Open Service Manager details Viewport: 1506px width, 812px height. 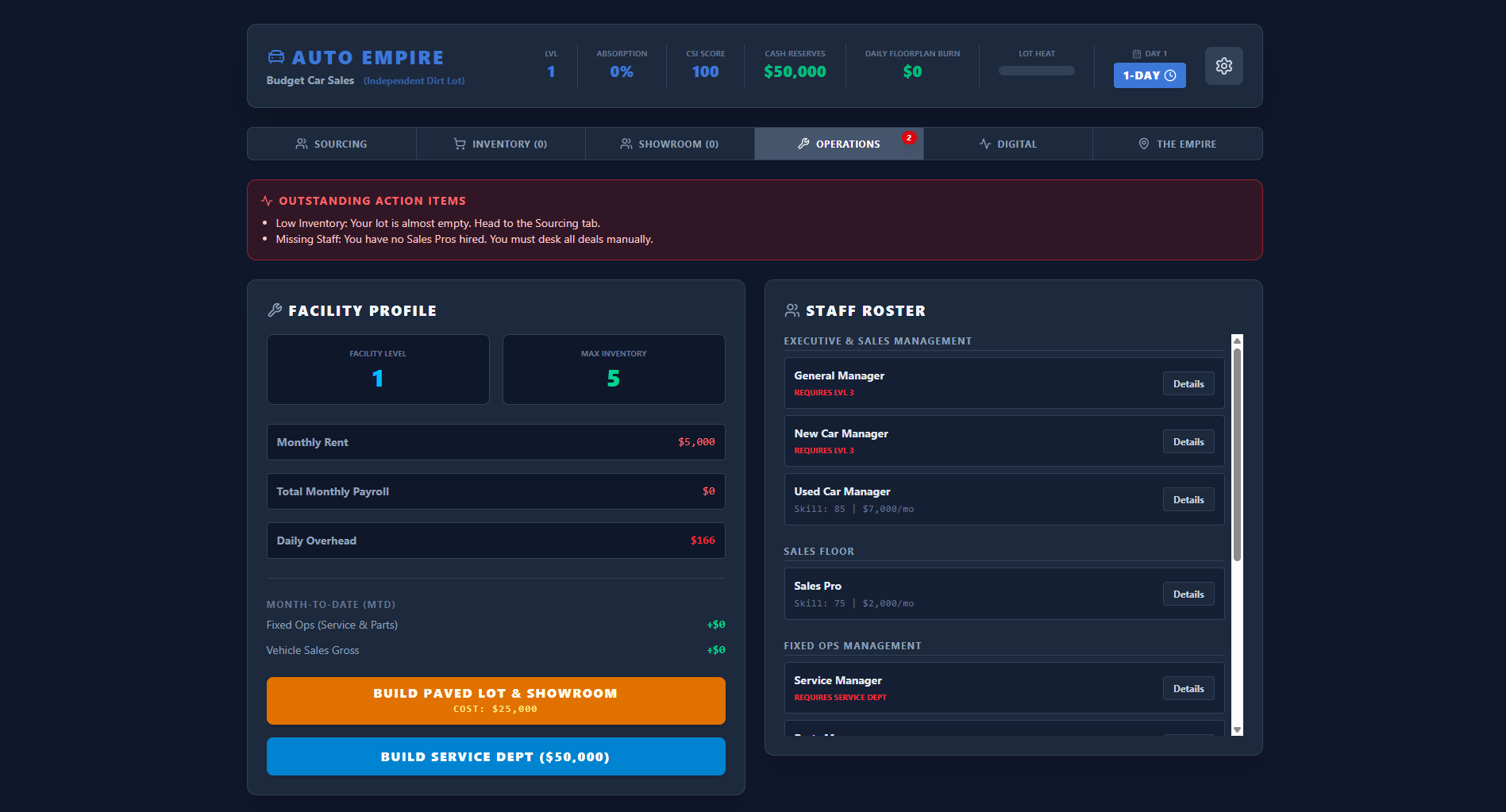pyautogui.click(x=1188, y=689)
